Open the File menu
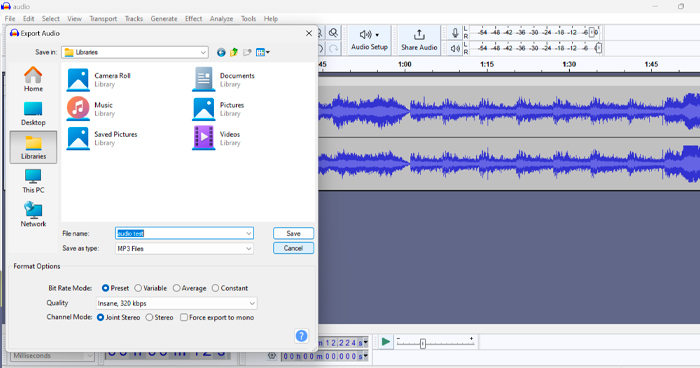Viewport: 700px width, 368px height. pyautogui.click(x=10, y=19)
